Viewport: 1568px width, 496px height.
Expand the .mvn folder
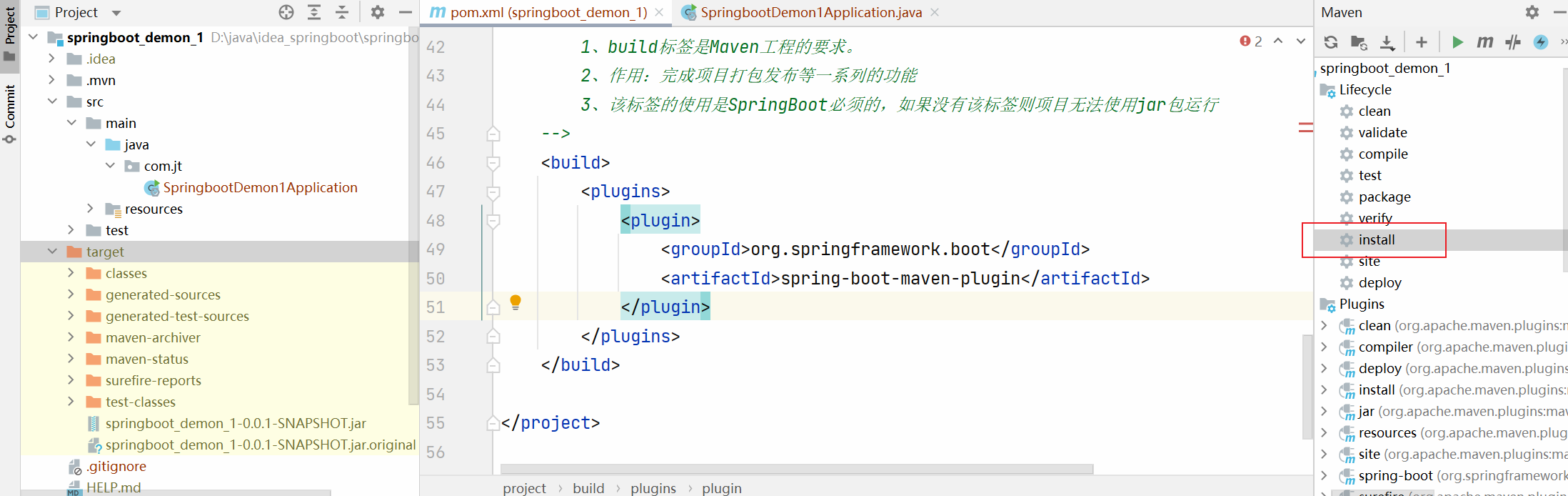coord(52,80)
